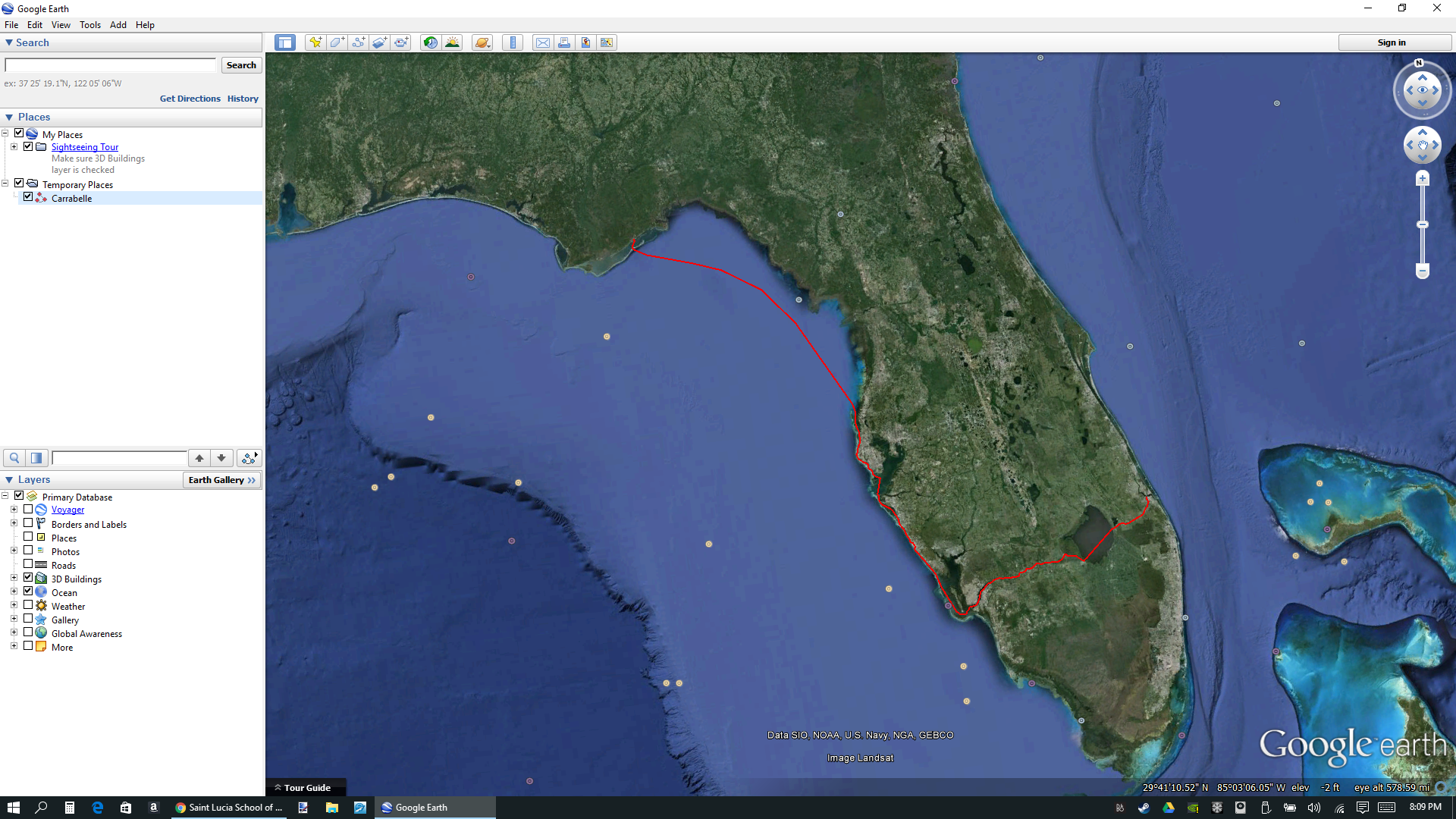Zoom in with the plus button

(x=1423, y=179)
